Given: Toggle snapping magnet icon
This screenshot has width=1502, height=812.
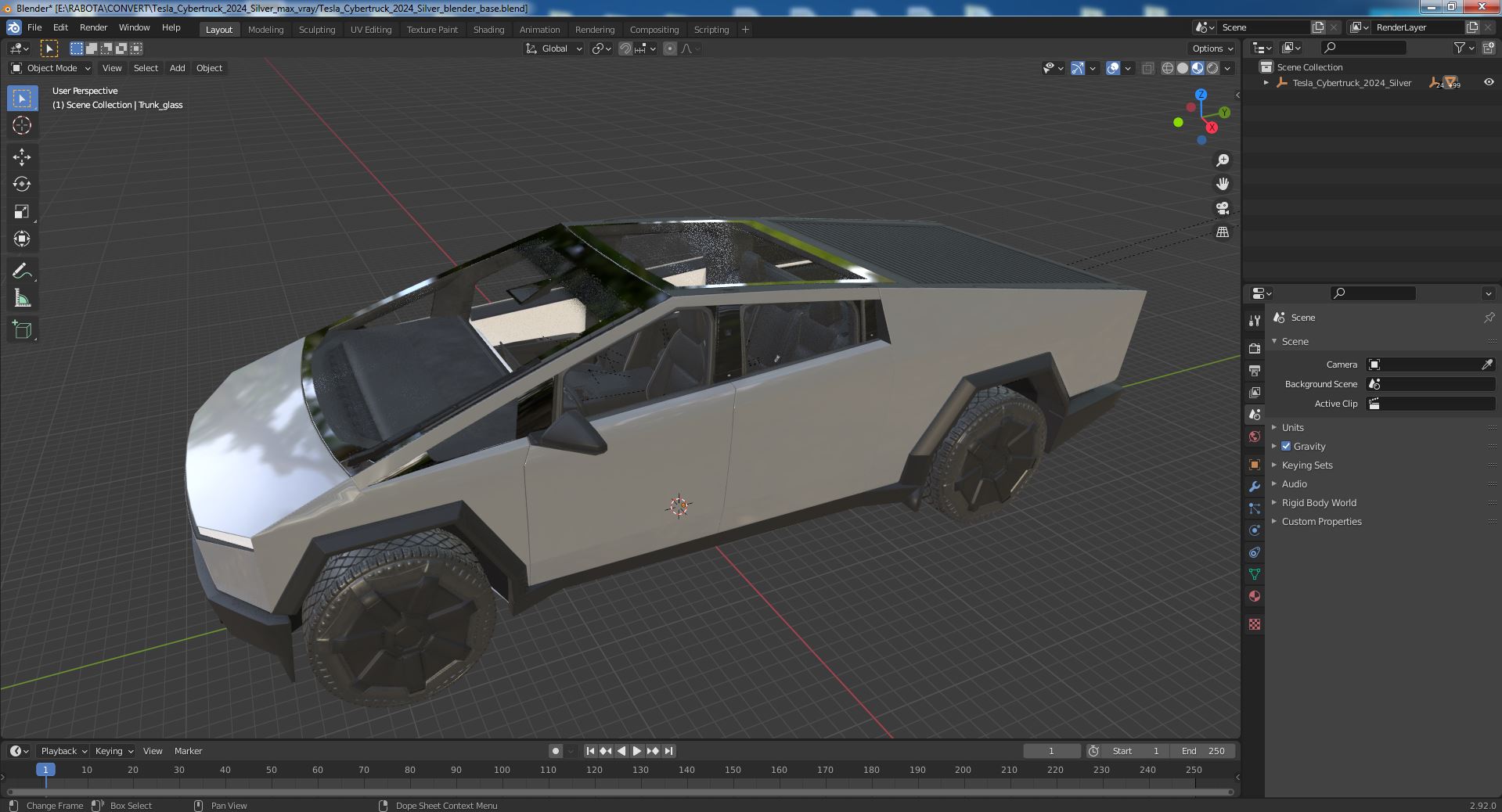Looking at the screenshot, I should coord(625,49).
